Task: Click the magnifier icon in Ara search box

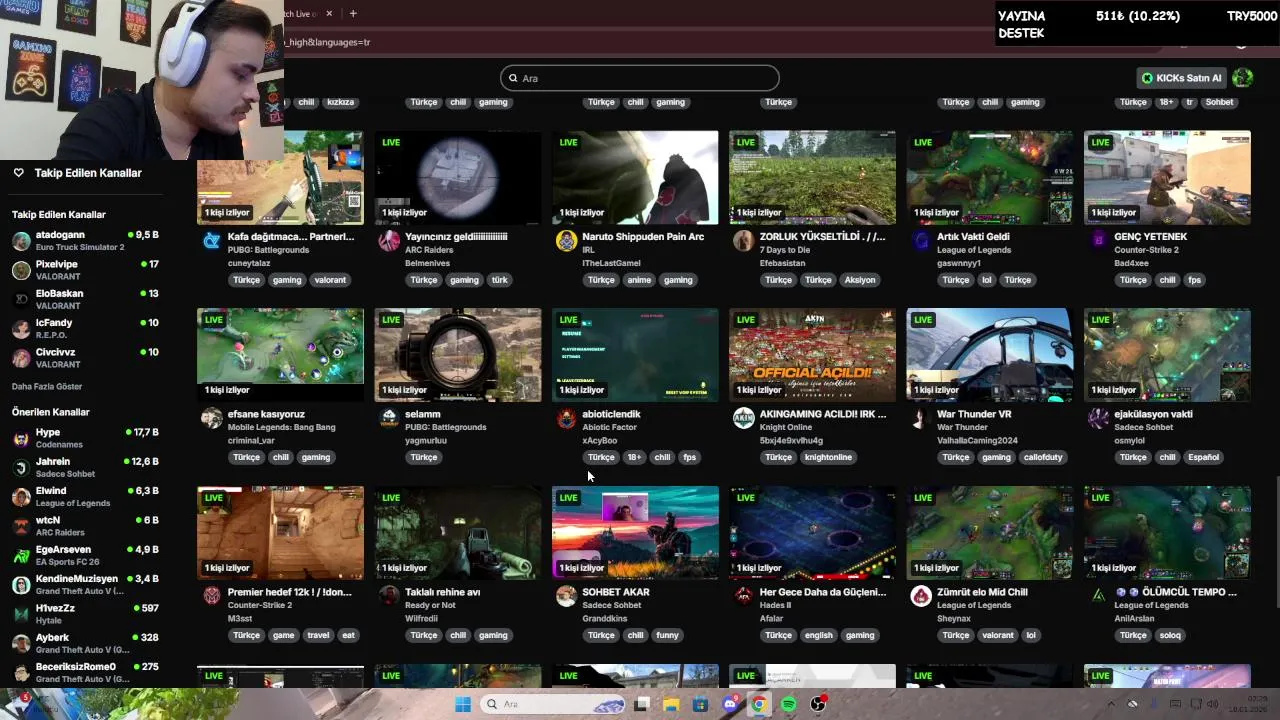Action: pyautogui.click(x=513, y=78)
